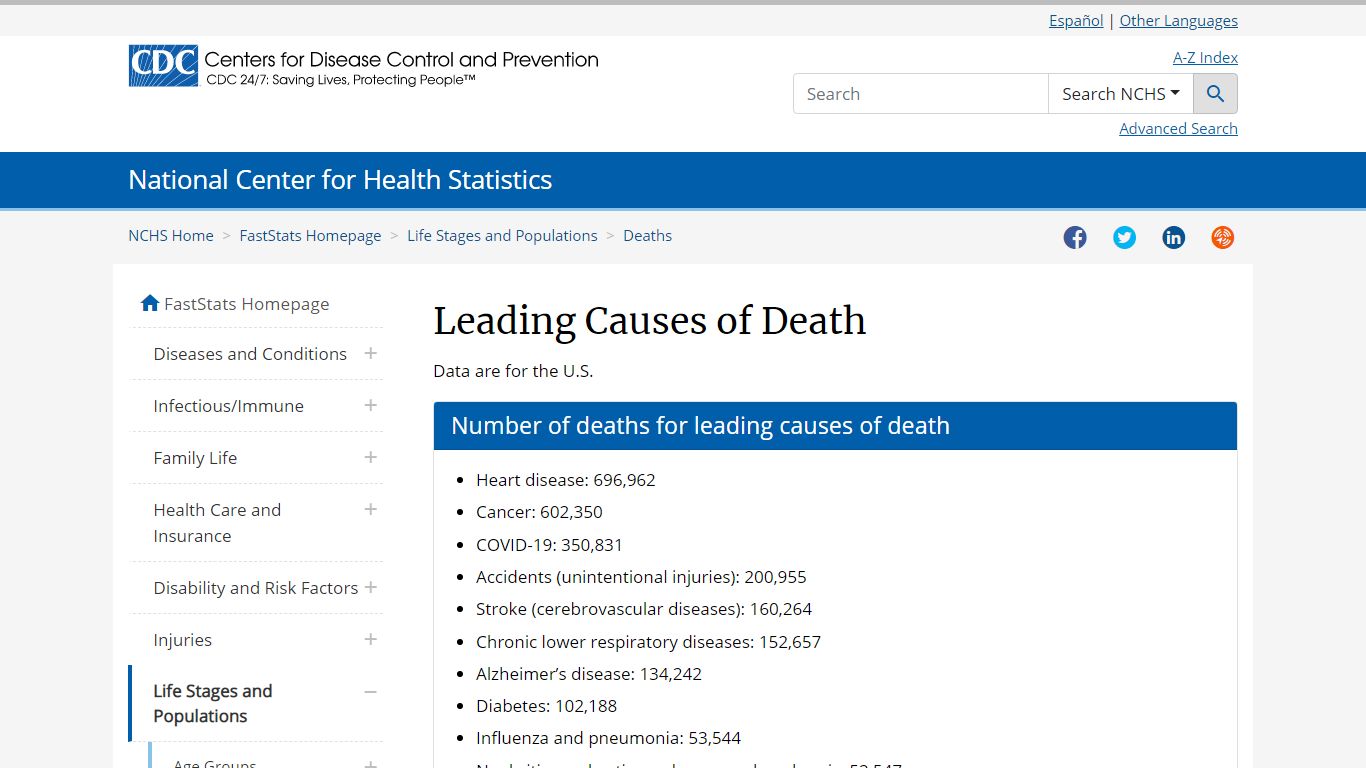The width and height of the screenshot is (1366, 768).
Task: Open the A-Z Index link
Action: pos(1205,57)
